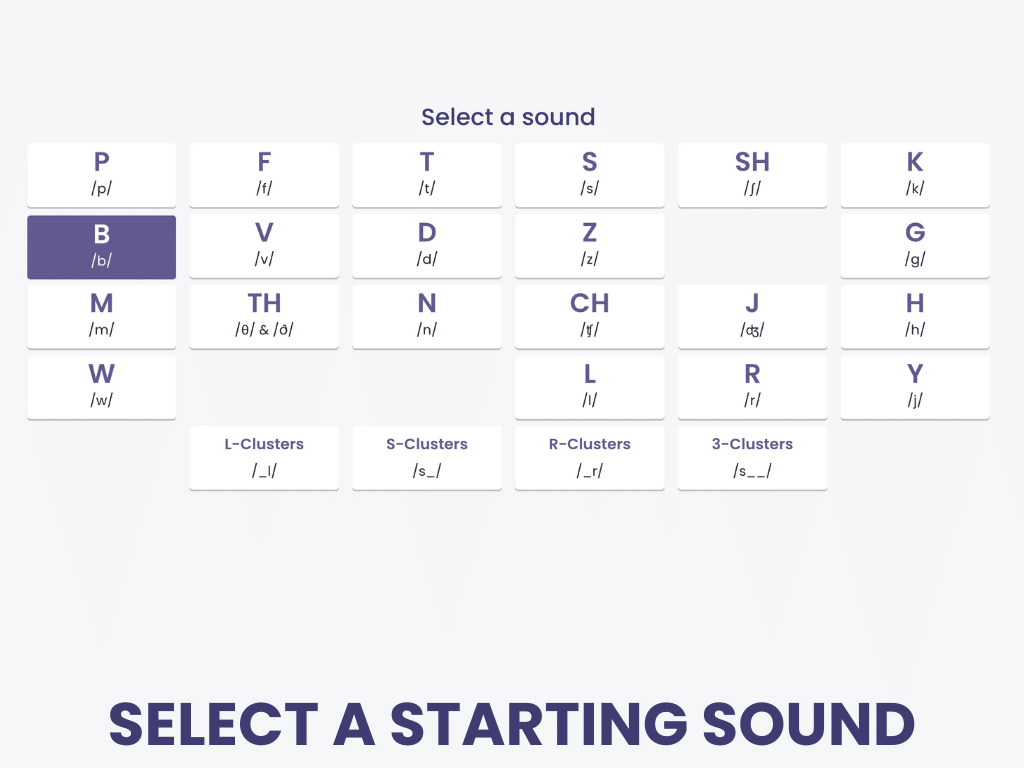This screenshot has height=768, width=1024.
Task: Choose the F /f/ sound tile
Action: [x=264, y=175]
